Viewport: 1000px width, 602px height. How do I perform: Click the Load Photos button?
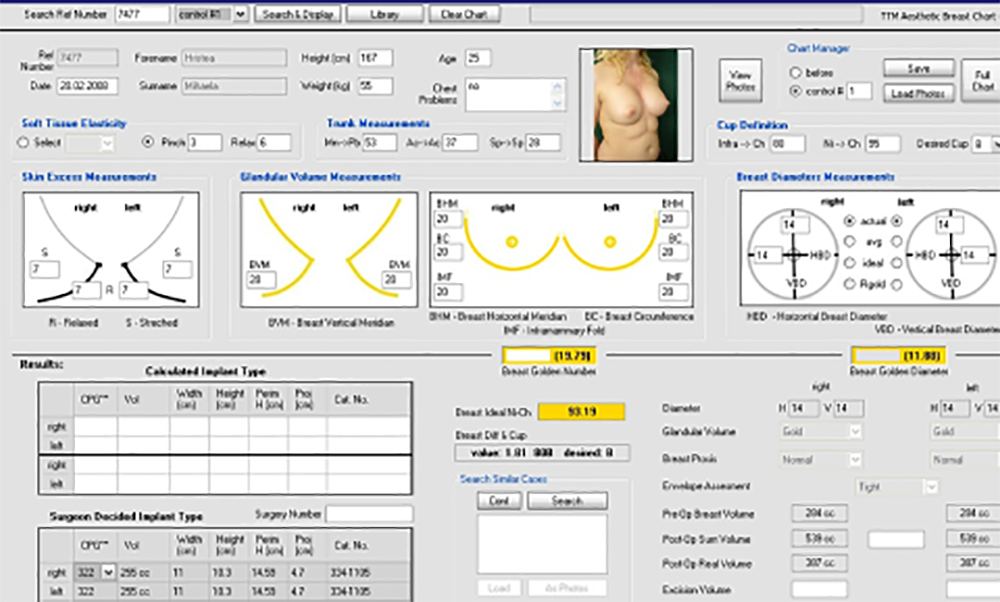click(918, 93)
